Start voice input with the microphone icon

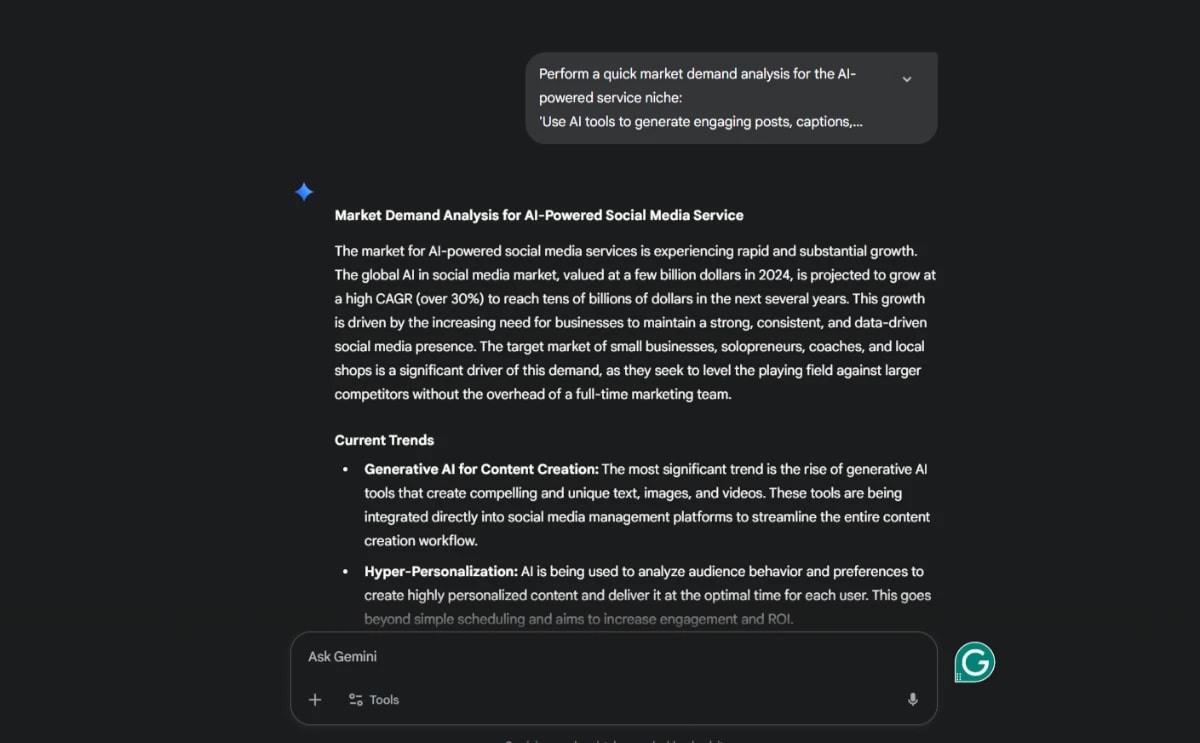click(912, 699)
